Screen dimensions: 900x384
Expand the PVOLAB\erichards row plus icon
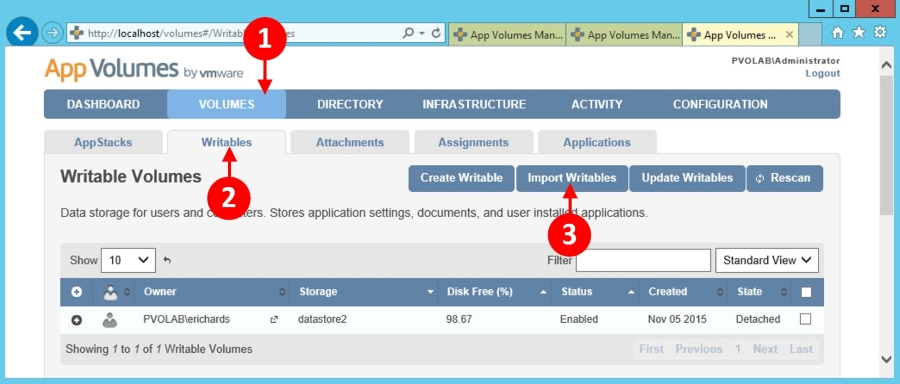[76, 320]
